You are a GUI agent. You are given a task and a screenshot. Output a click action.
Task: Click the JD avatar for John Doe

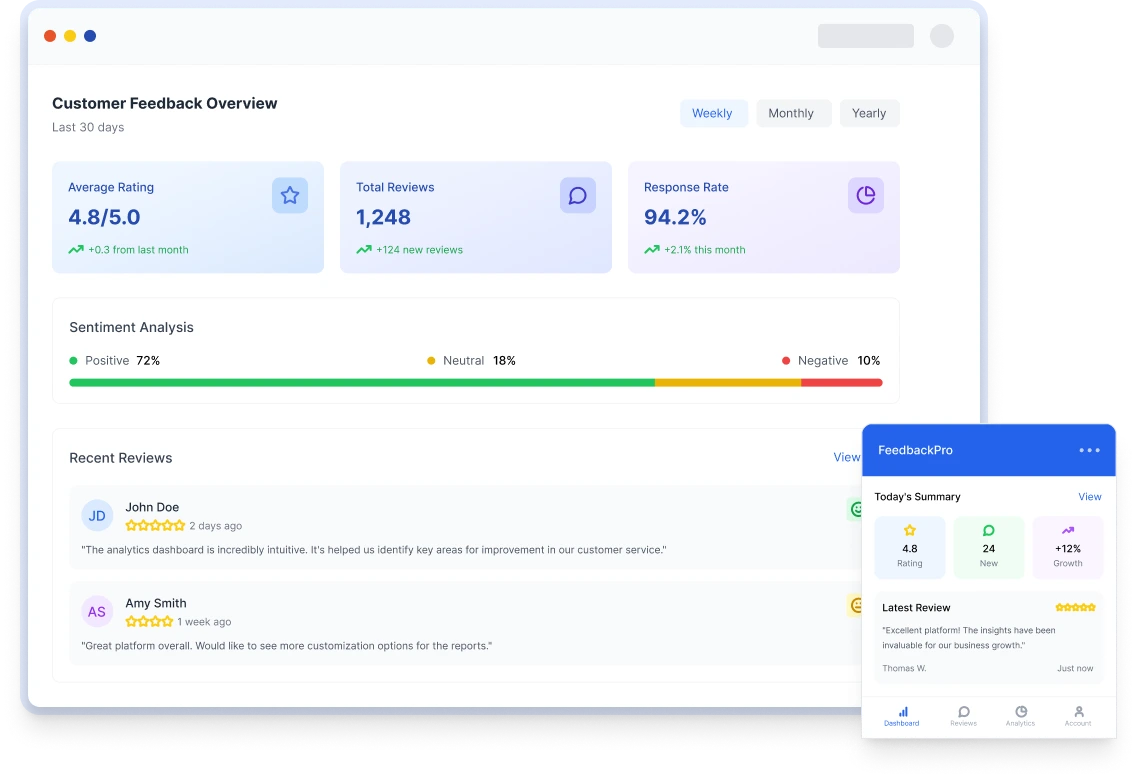pos(97,516)
